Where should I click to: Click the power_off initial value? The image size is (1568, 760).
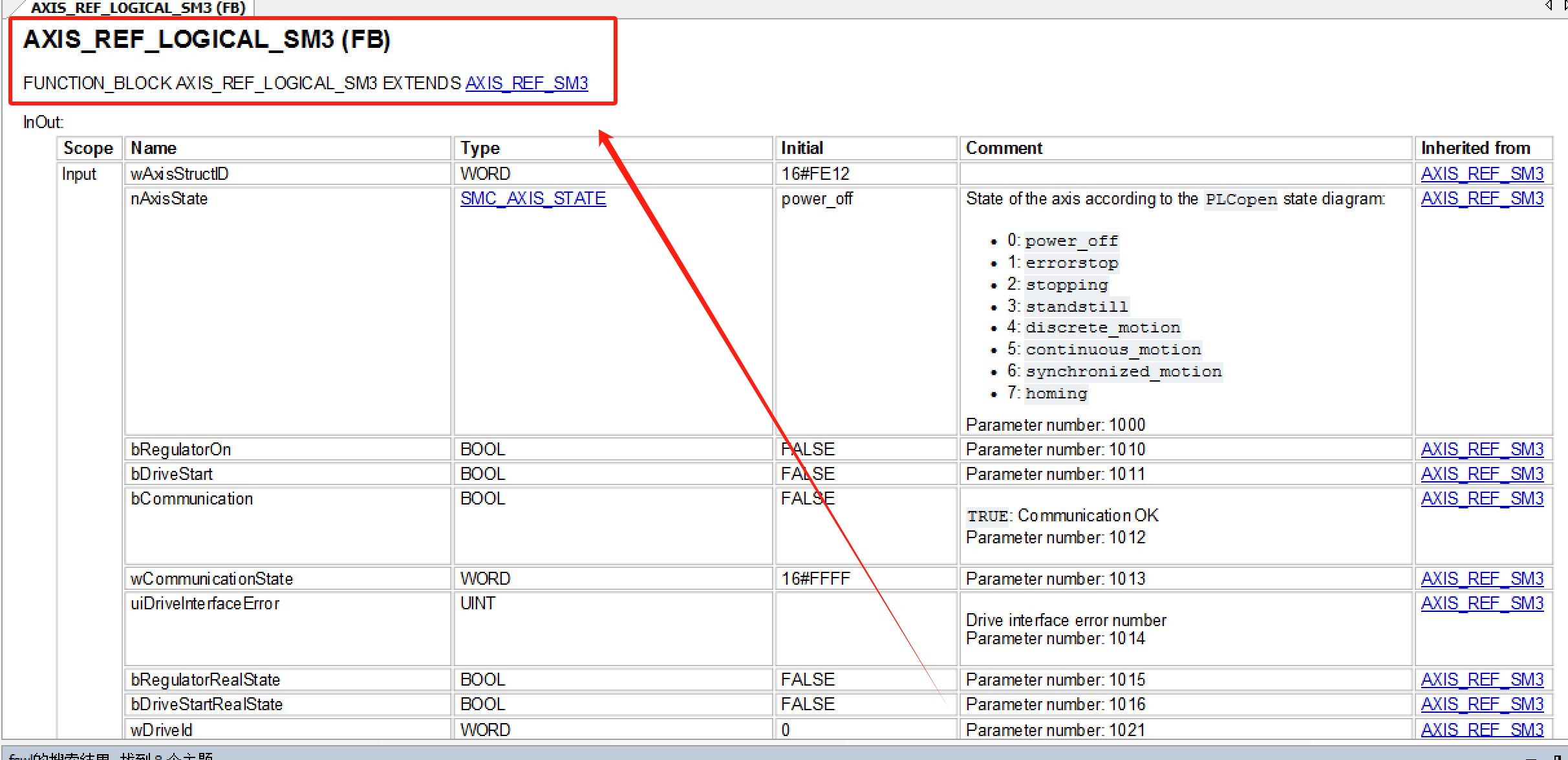click(x=817, y=199)
